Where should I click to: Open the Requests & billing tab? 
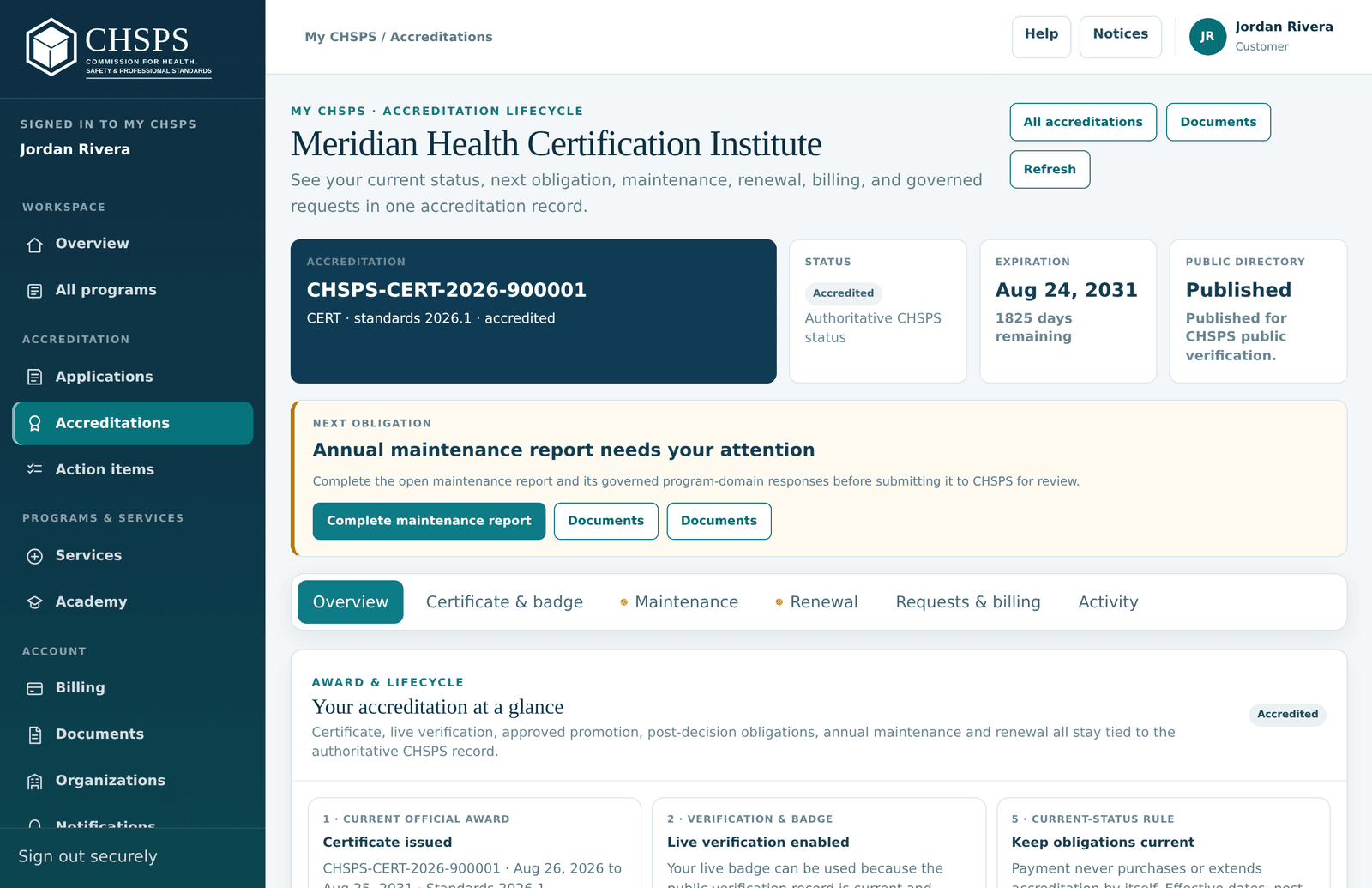tap(968, 602)
